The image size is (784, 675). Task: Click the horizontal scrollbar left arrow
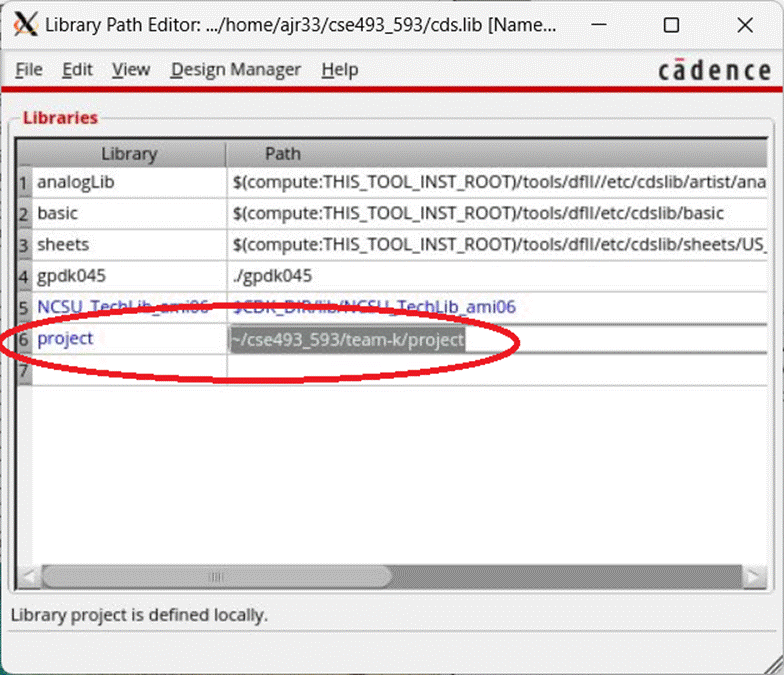click(30, 577)
